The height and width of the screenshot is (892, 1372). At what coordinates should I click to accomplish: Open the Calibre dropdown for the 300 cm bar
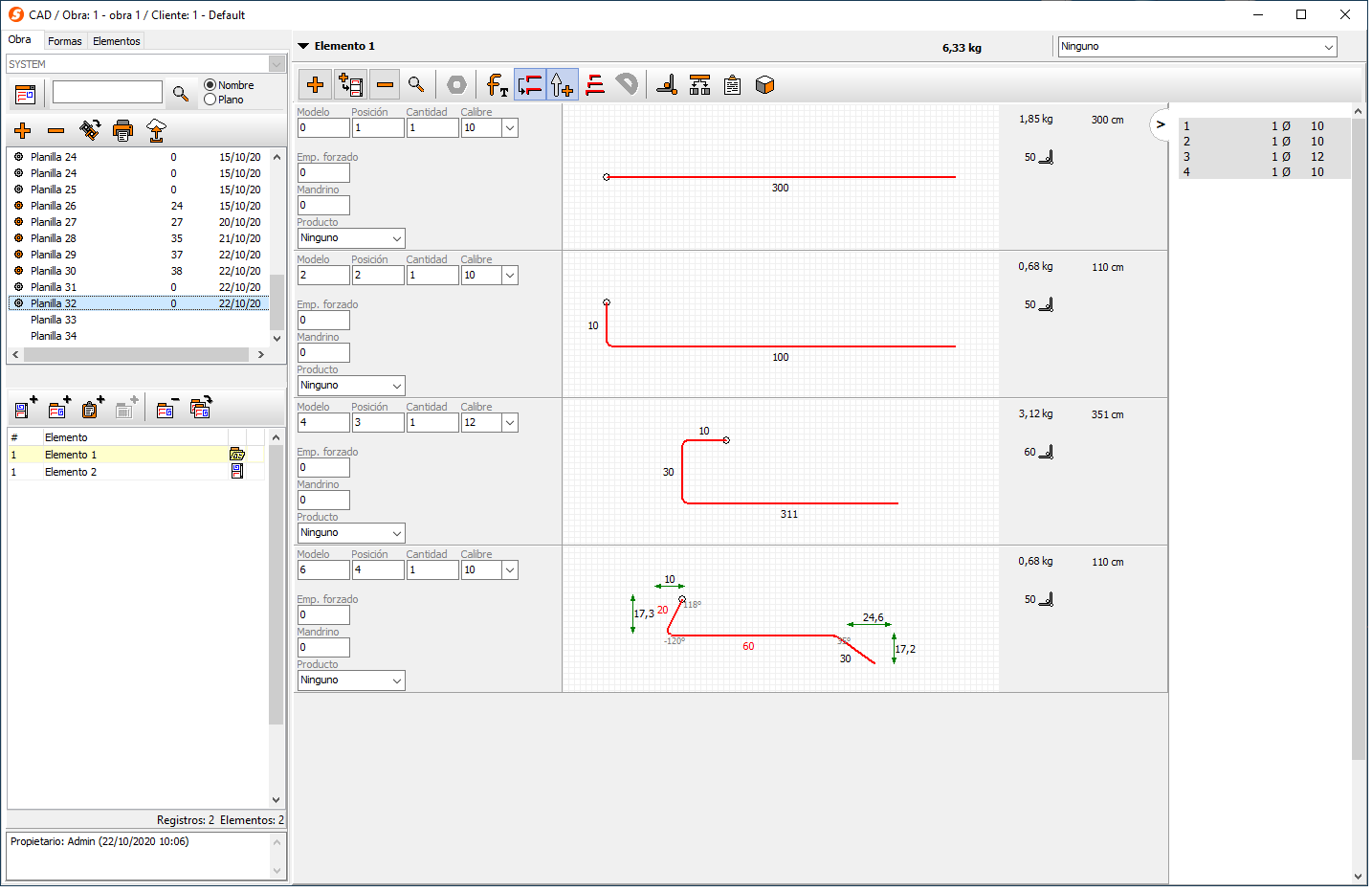508,127
